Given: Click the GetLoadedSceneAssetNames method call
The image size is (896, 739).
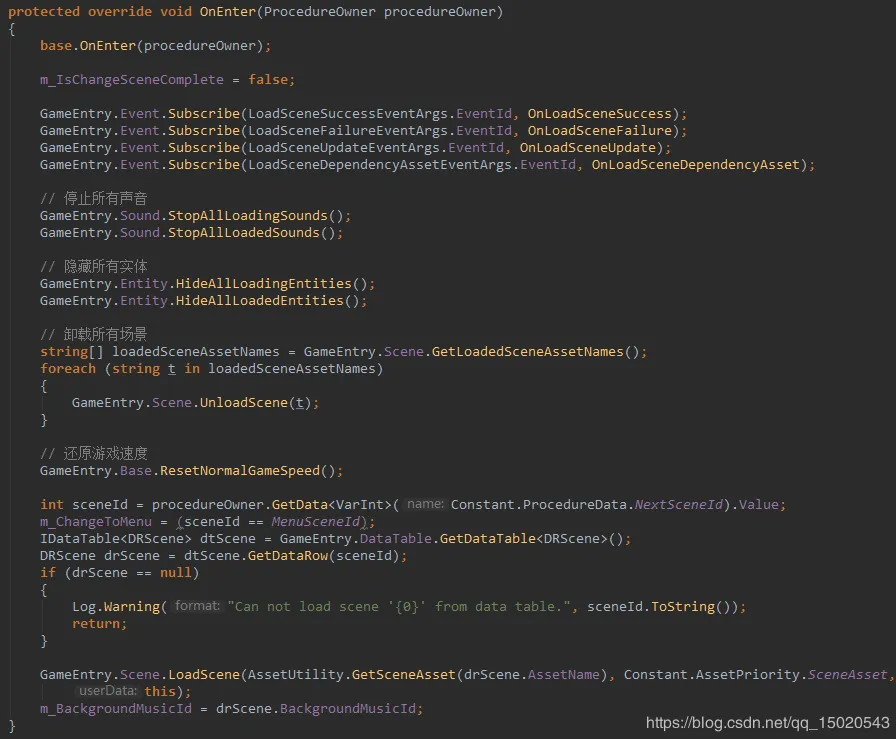Looking at the screenshot, I should 527,351.
